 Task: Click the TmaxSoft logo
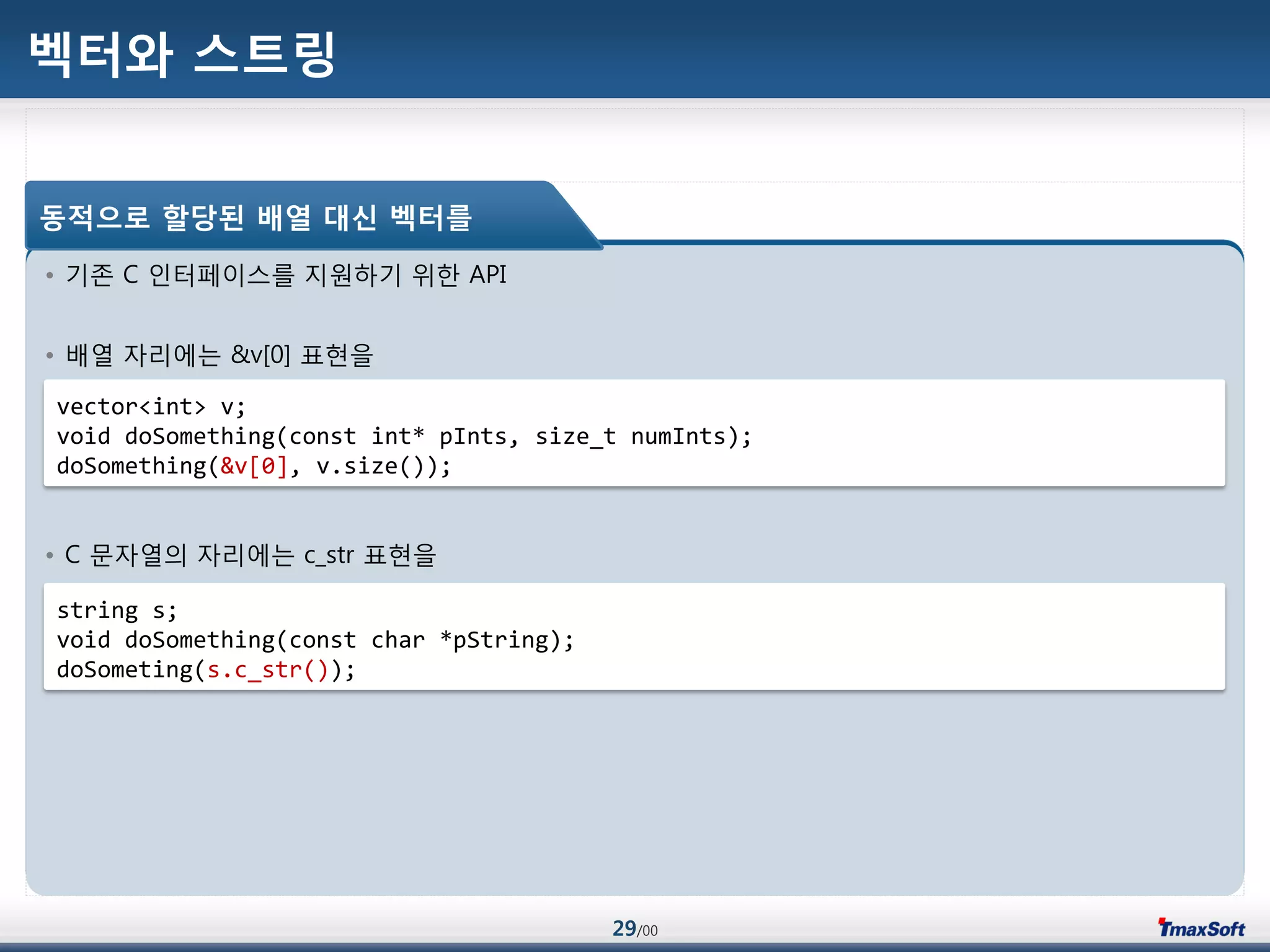[1201, 928]
